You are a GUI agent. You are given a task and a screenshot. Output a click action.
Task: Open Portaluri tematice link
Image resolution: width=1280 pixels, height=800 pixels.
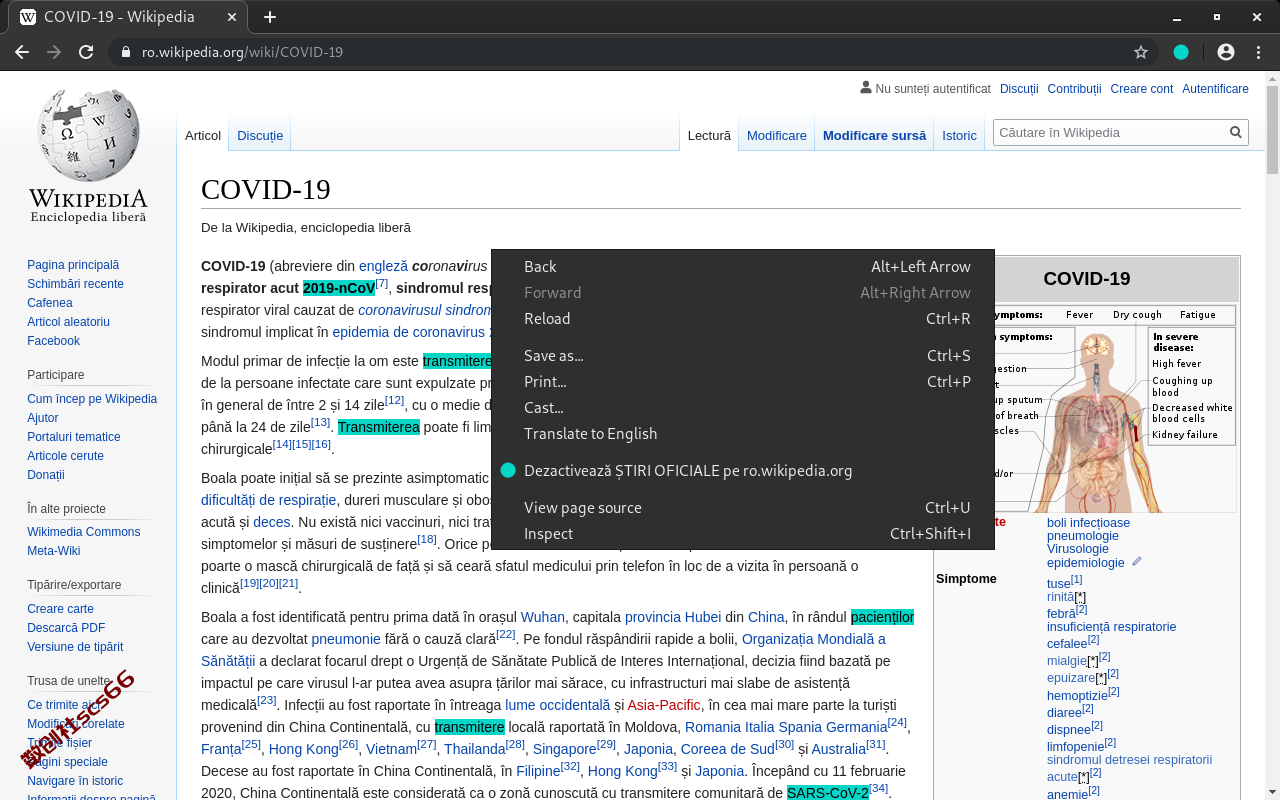coord(74,437)
